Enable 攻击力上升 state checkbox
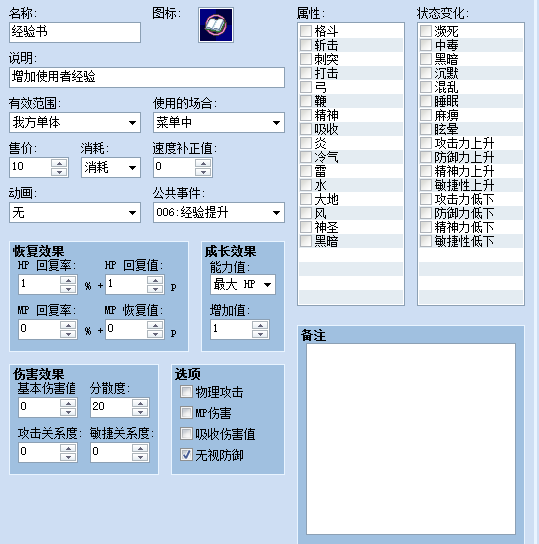Image resolution: width=539 pixels, height=544 pixels. (x=426, y=143)
